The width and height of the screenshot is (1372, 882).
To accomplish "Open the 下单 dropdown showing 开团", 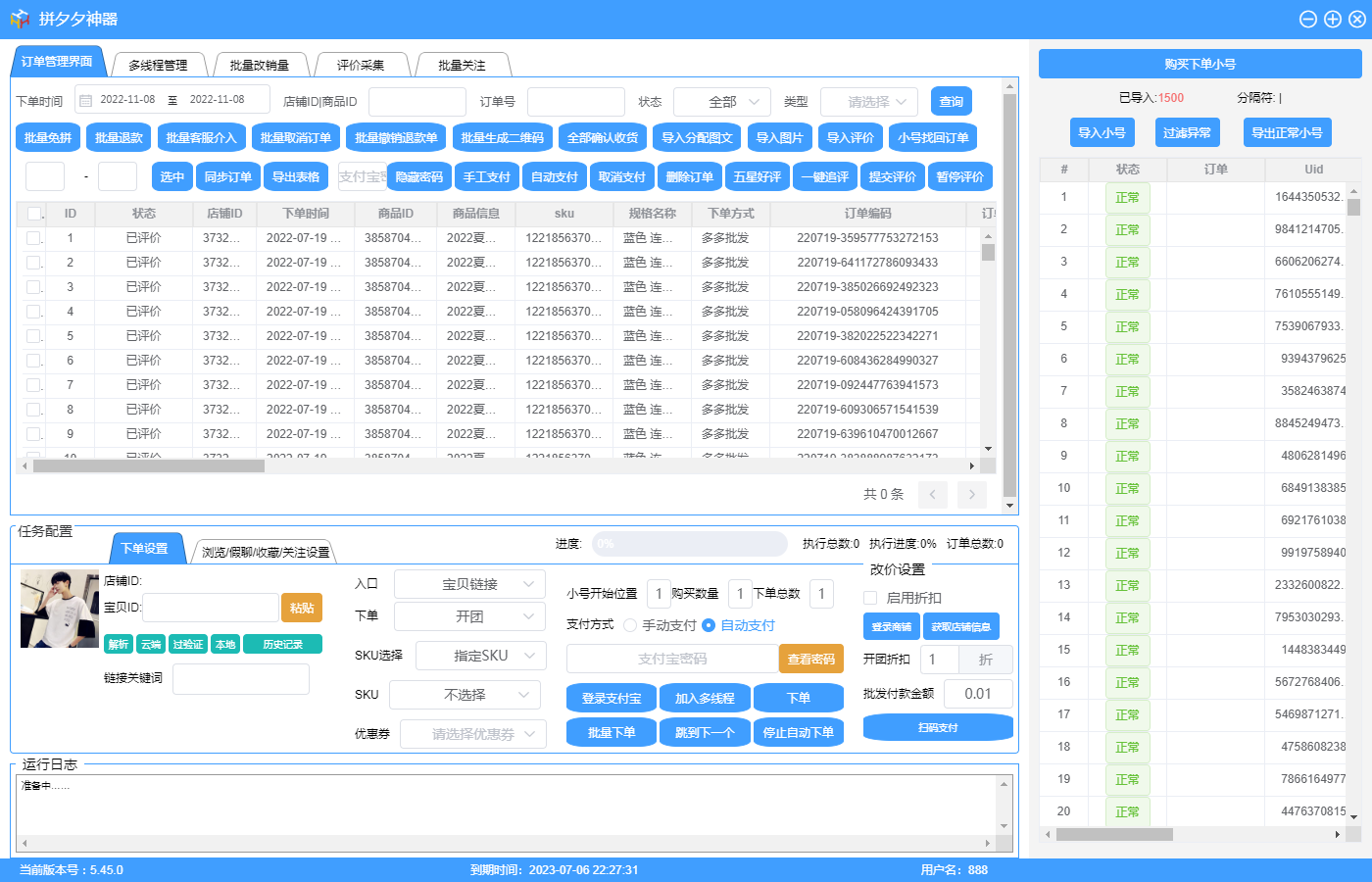I will 470,616.
